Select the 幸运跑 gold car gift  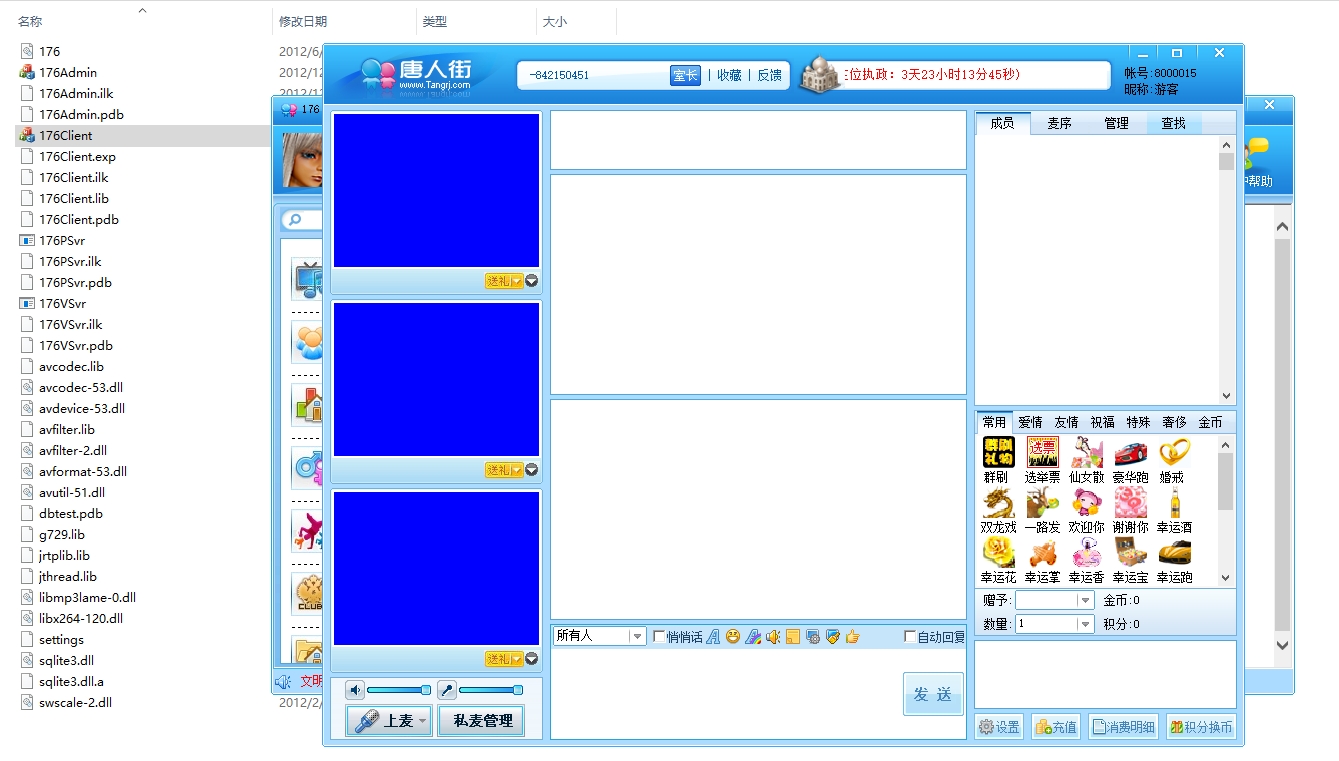tap(1174, 552)
